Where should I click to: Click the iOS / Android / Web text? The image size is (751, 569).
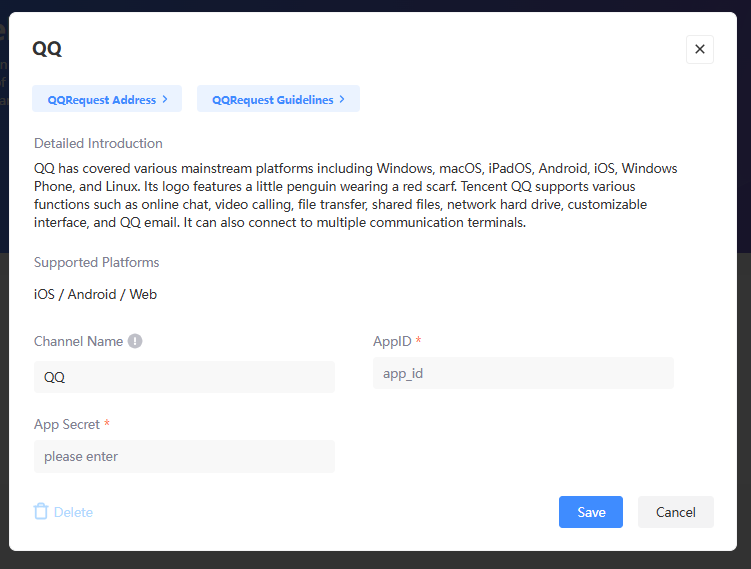coord(95,294)
